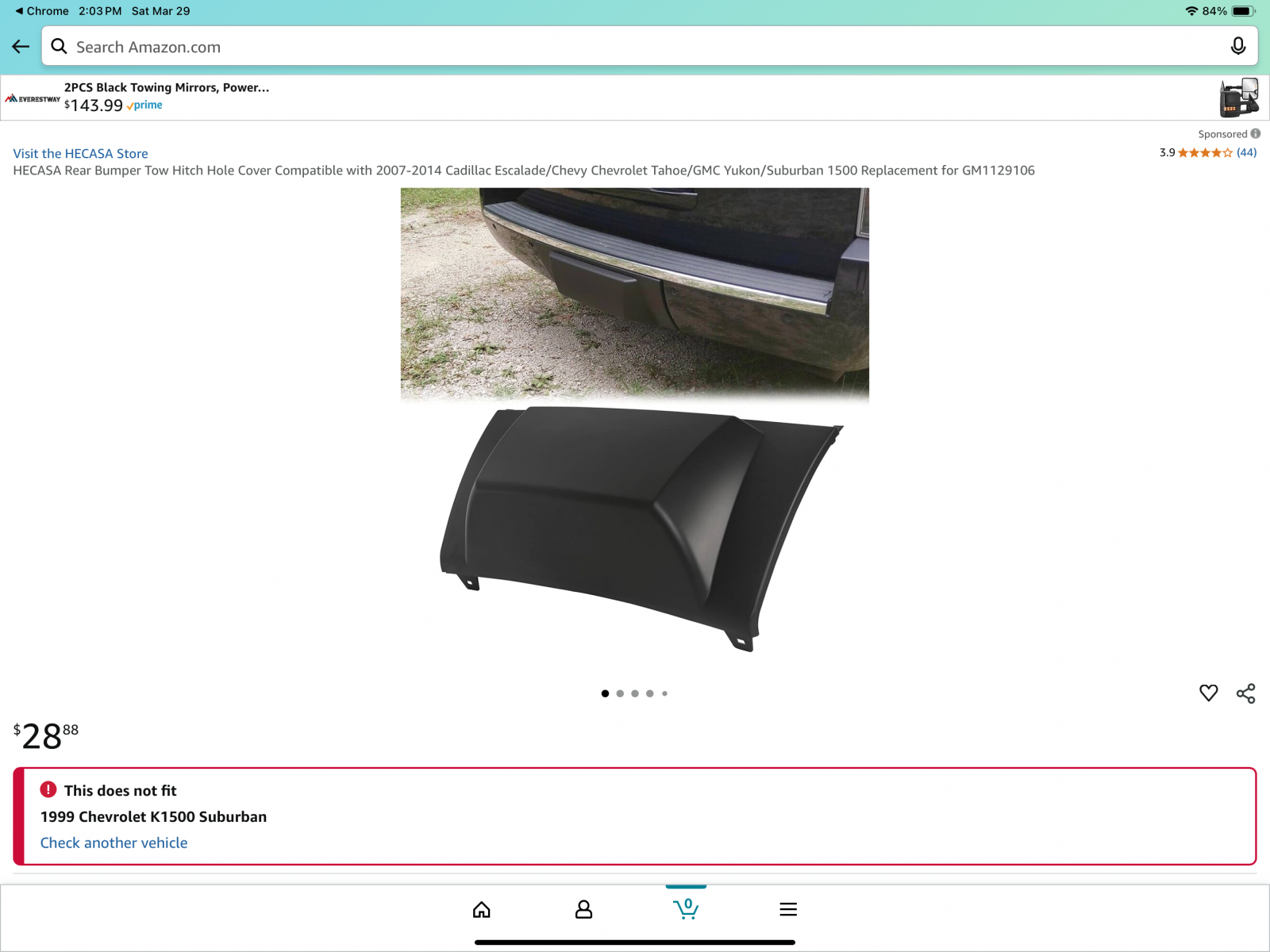Tap the red does-not-fit alert icon

click(48, 789)
